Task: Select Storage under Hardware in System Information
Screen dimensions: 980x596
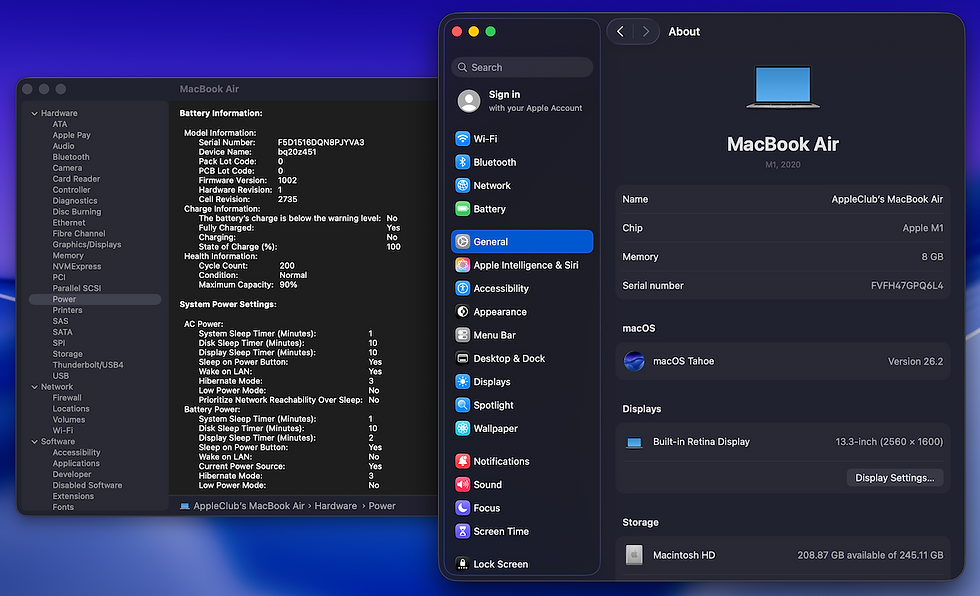Action: pos(68,354)
